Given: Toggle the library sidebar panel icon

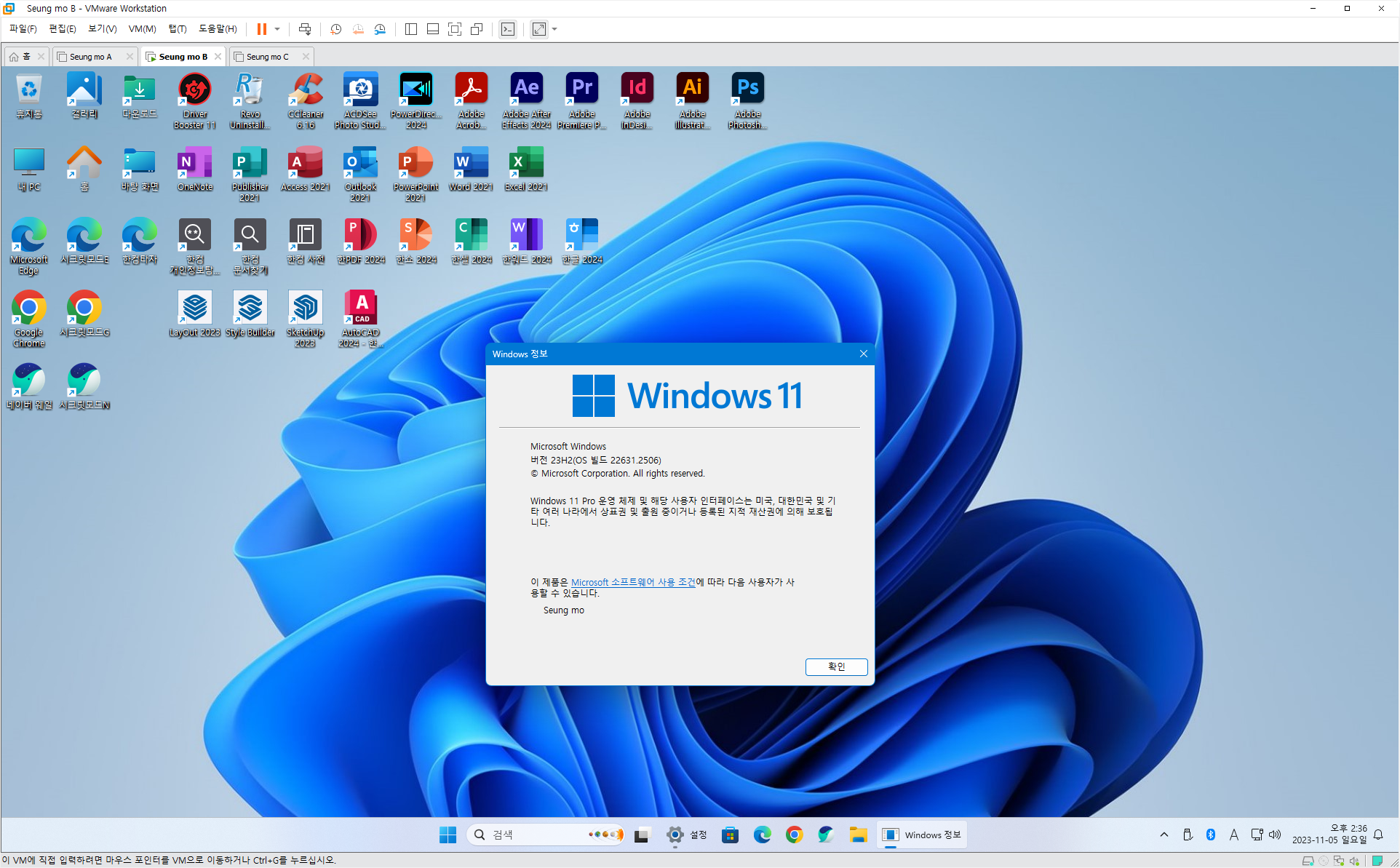Looking at the screenshot, I should point(410,29).
